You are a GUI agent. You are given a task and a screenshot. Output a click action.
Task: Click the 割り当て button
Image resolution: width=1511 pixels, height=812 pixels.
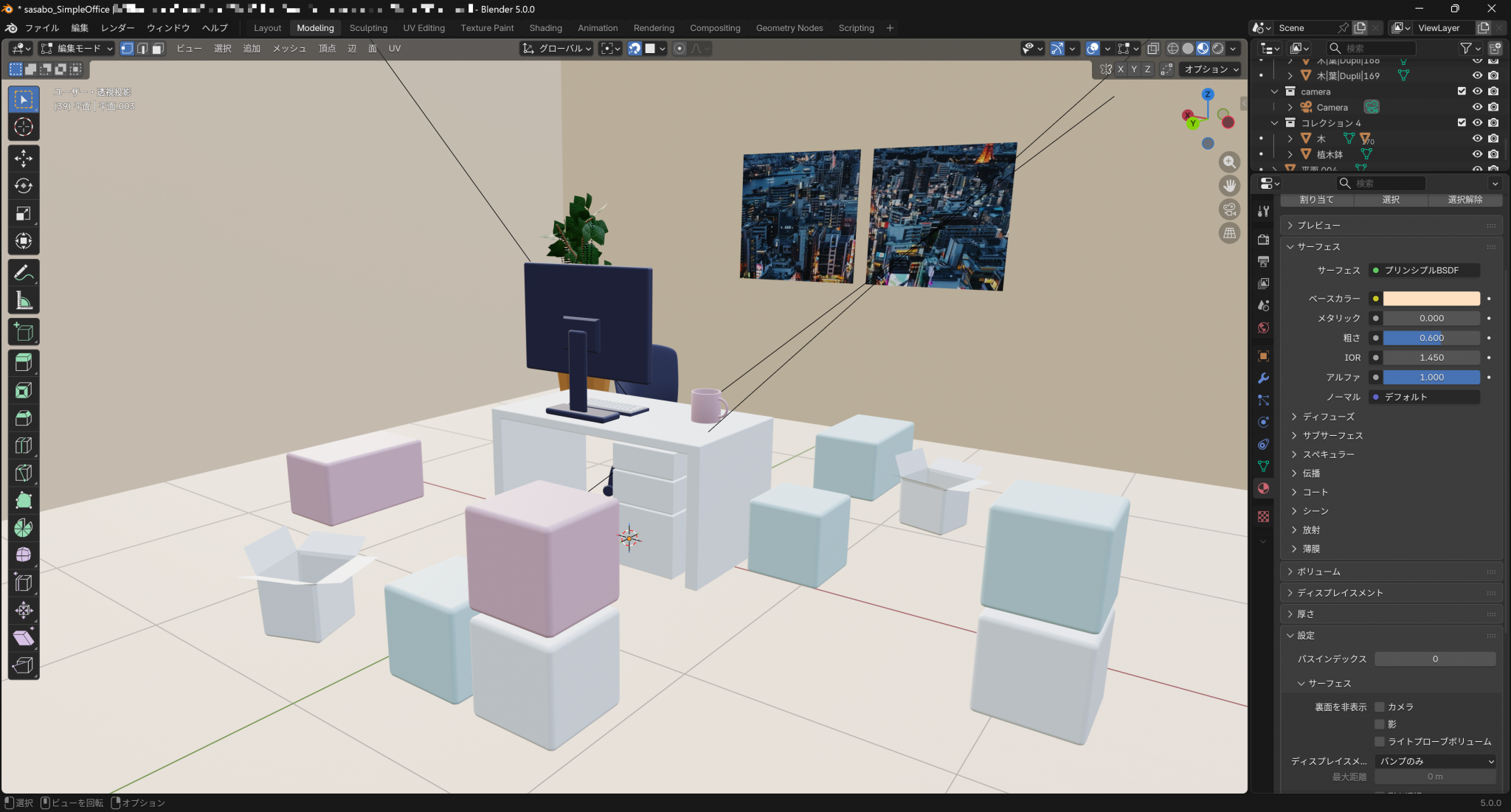1316,200
